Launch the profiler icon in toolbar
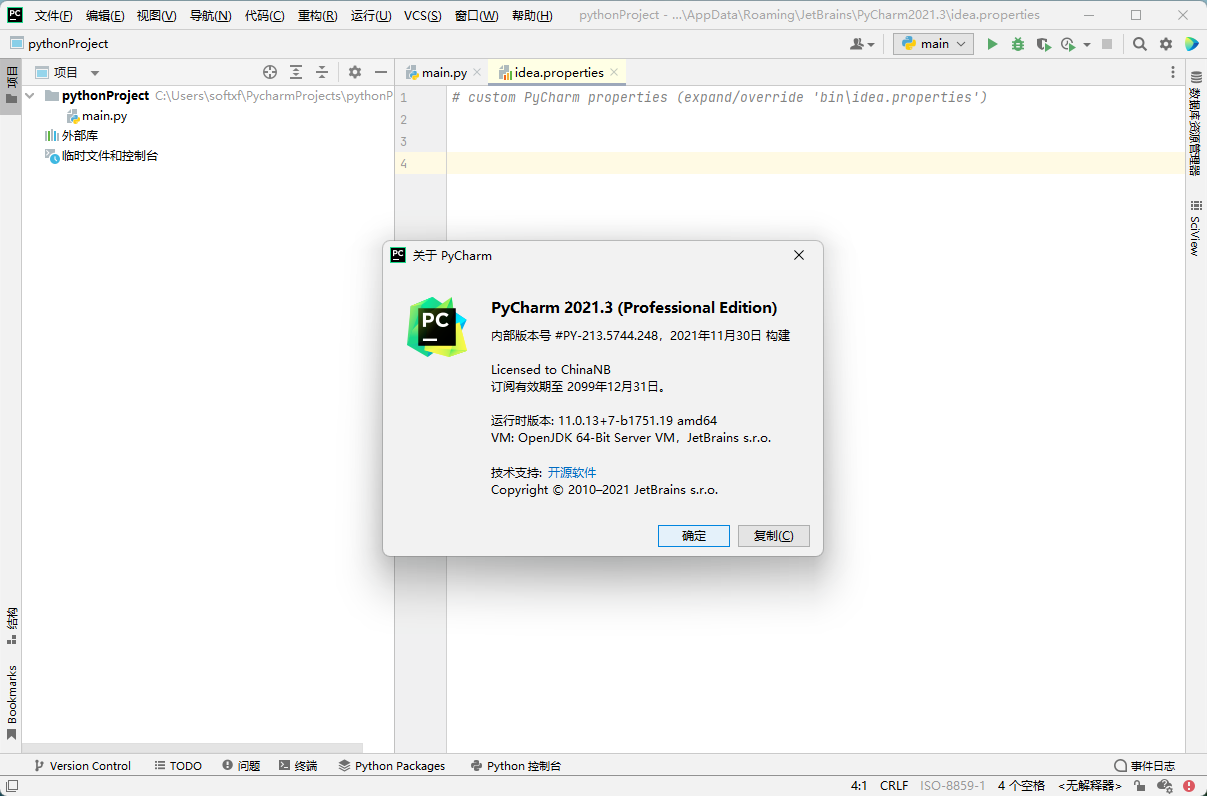 (x=1068, y=44)
